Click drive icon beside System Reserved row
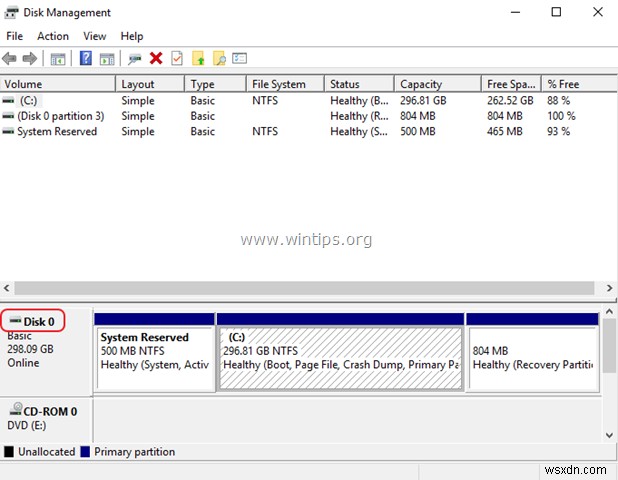Image resolution: width=618 pixels, height=480 pixels. pos(8,132)
